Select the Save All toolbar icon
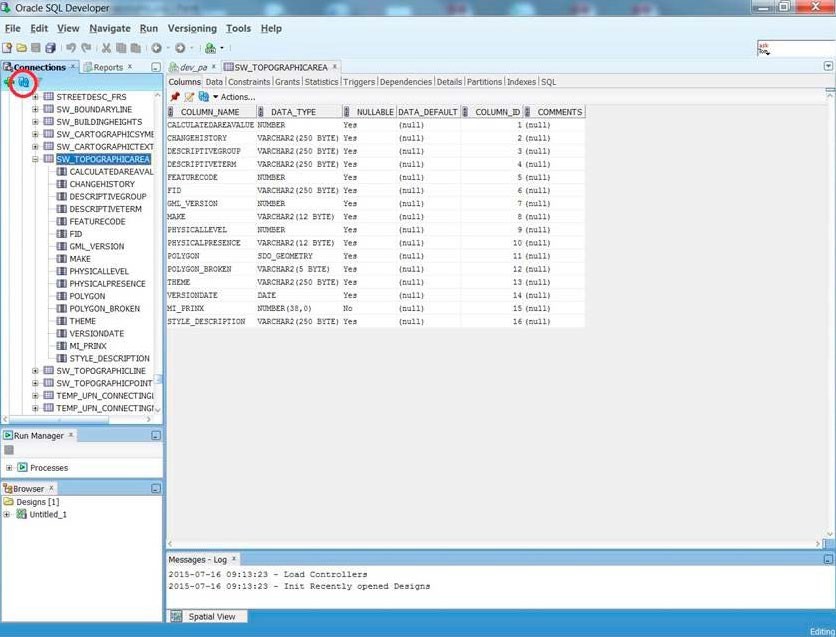 [x=48, y=47]
